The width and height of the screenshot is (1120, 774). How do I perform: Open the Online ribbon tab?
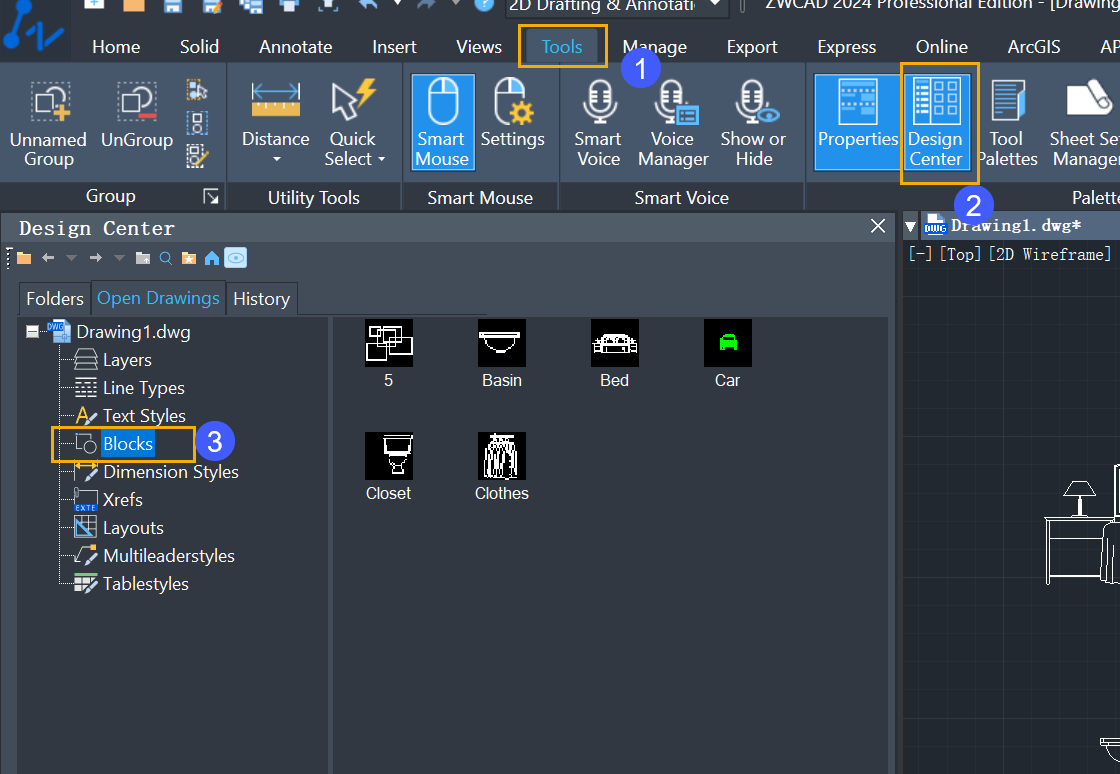(x=941, y=47)
